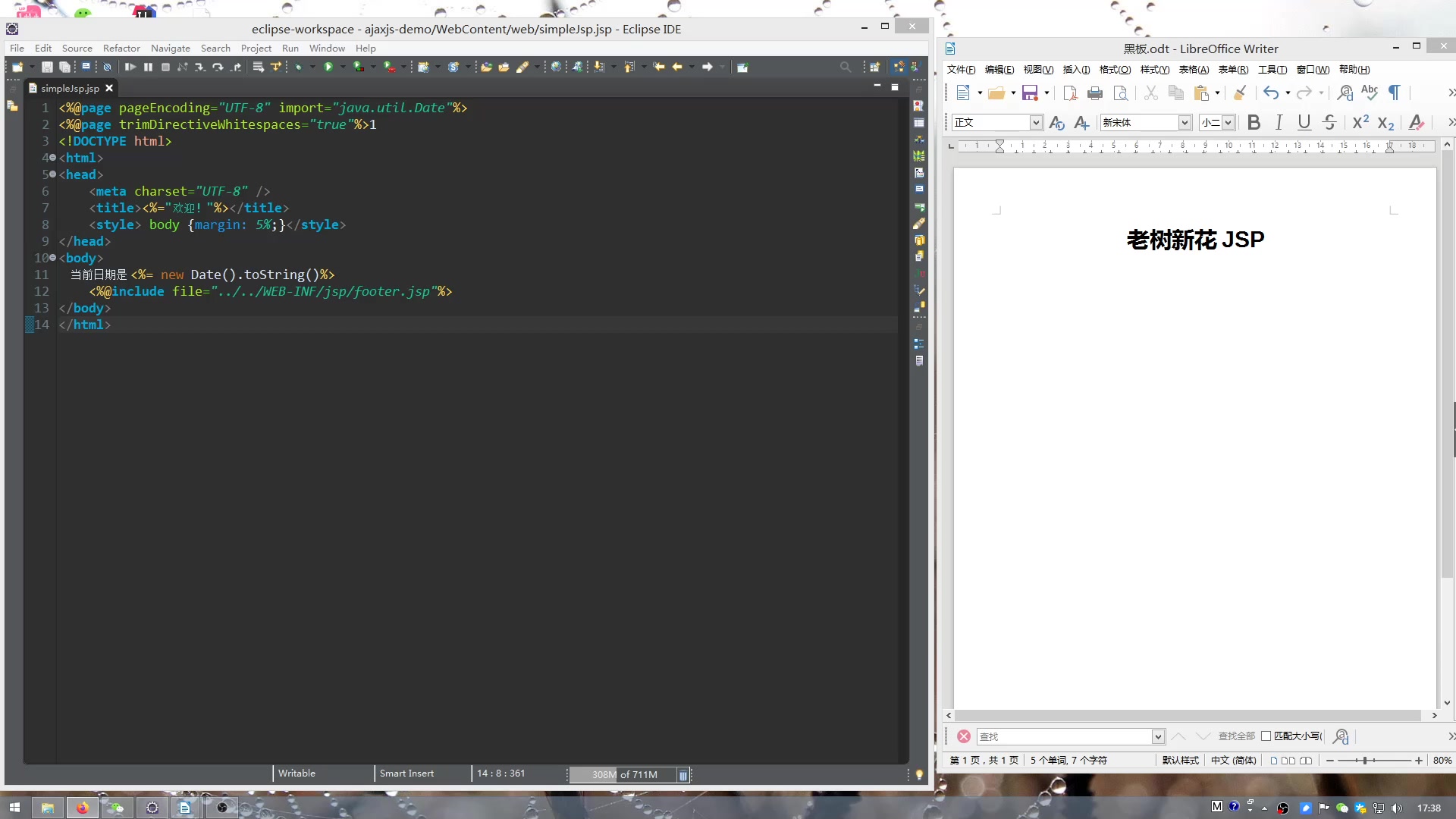Open the 正文 paragraph style dropdown

click(1035, 123)
